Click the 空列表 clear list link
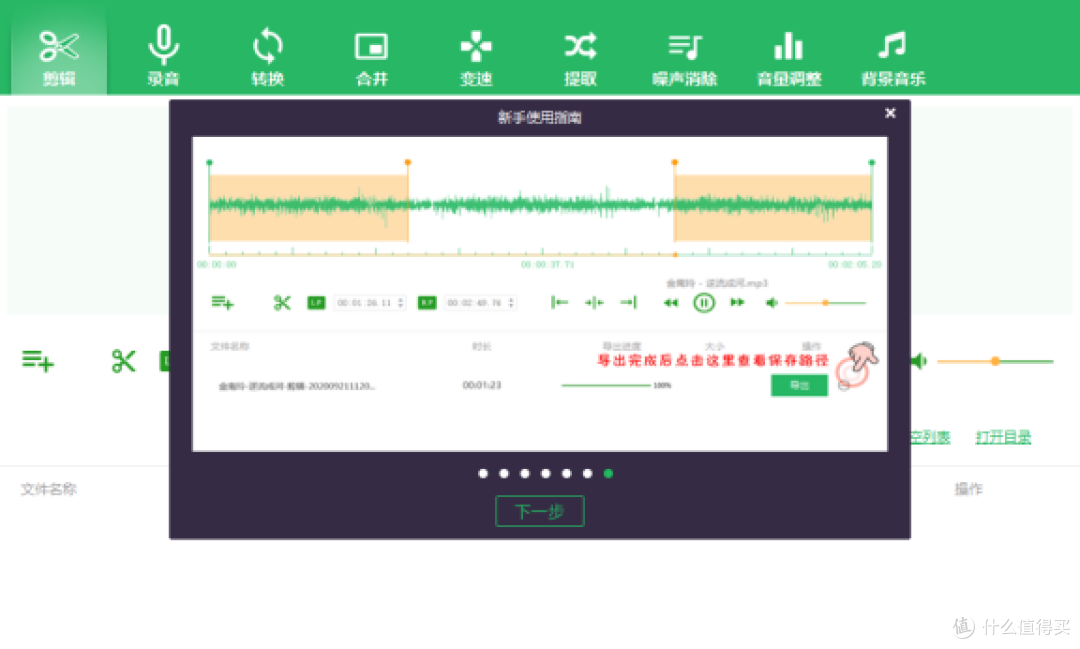This screenshot has height=649, width=1080. tap(930, 437)
